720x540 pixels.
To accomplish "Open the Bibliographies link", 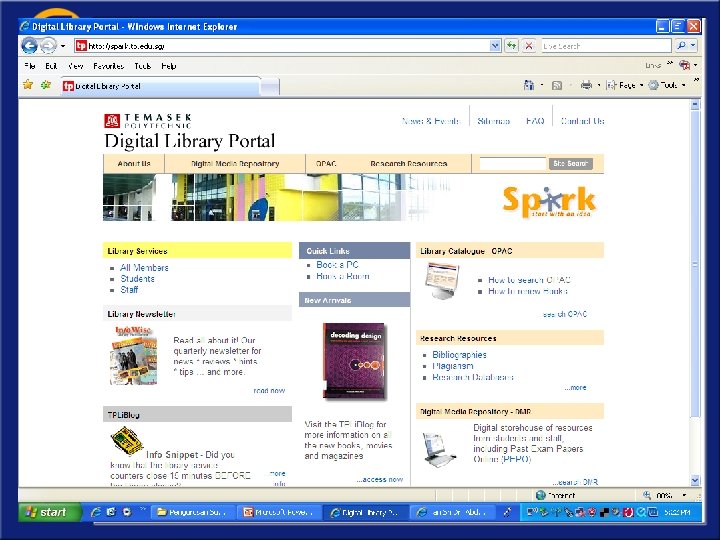I will (459, 355).
